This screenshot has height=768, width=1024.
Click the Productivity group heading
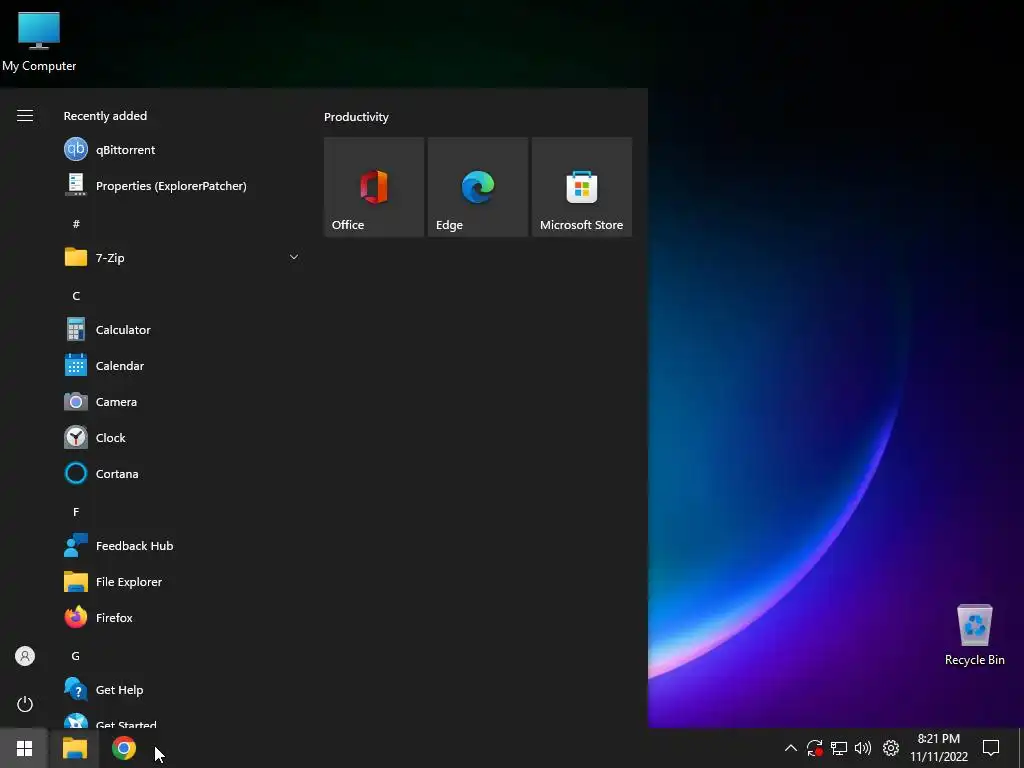point(356,117)
